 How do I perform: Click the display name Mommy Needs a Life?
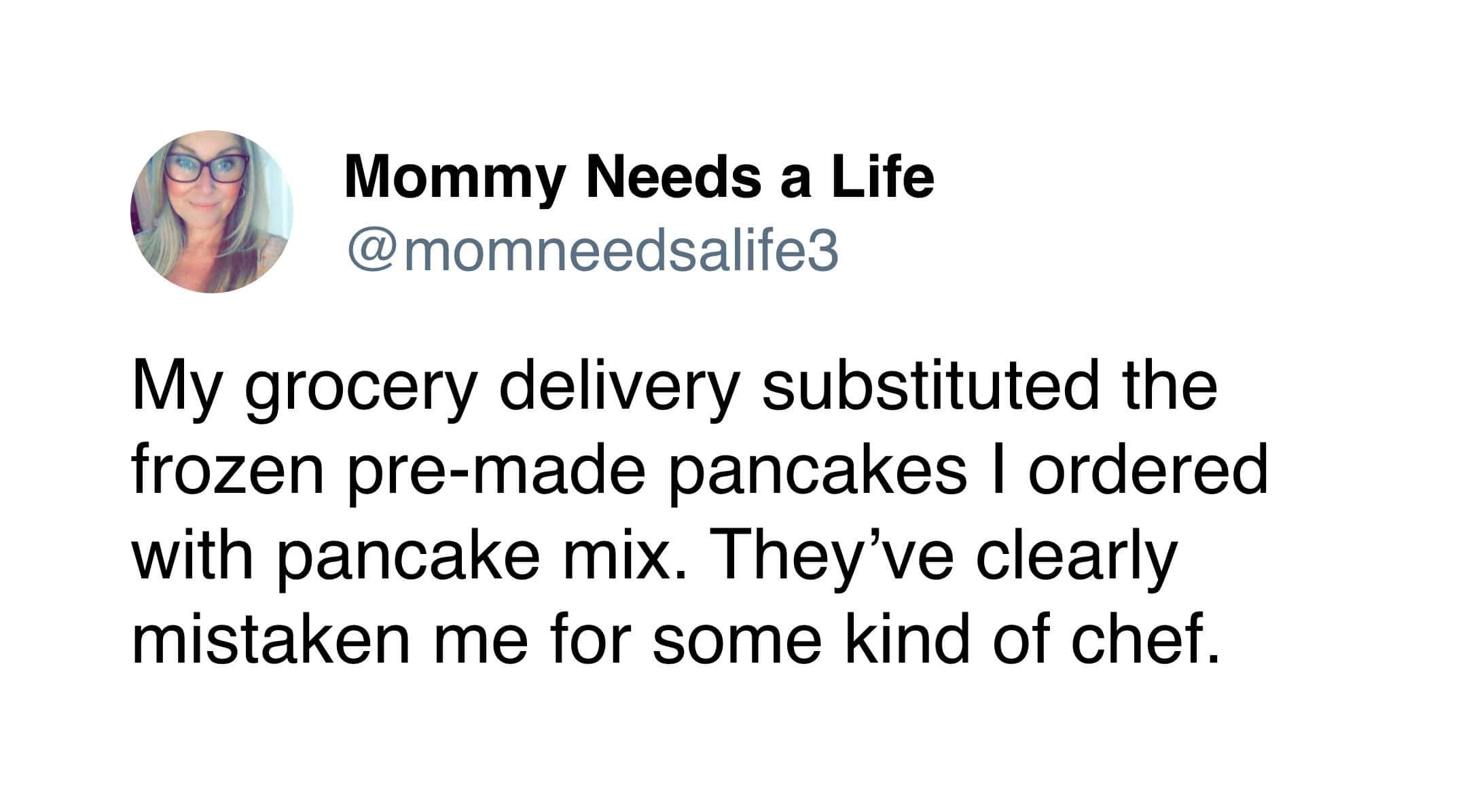click(x=639, y=177)
